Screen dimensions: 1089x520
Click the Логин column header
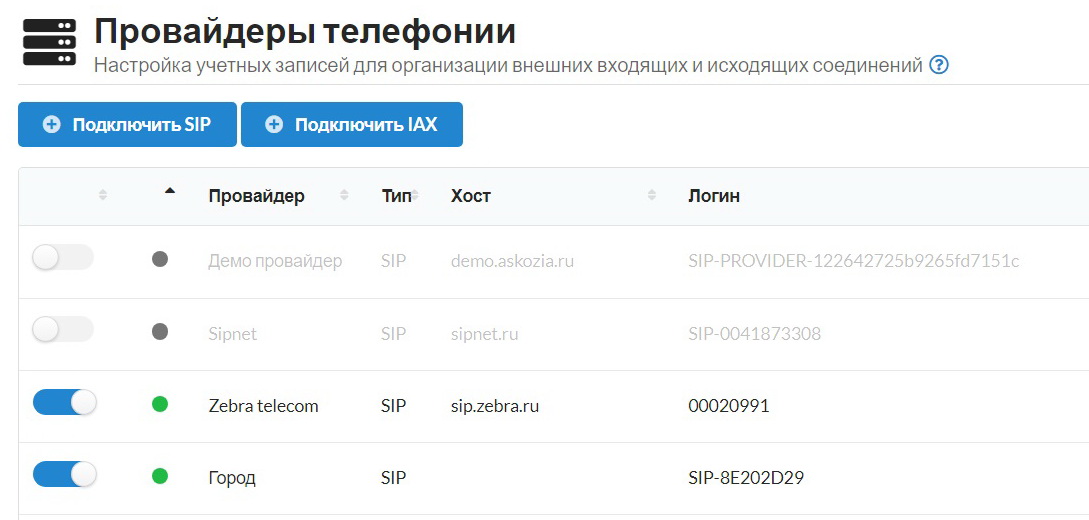pos(714,196)
